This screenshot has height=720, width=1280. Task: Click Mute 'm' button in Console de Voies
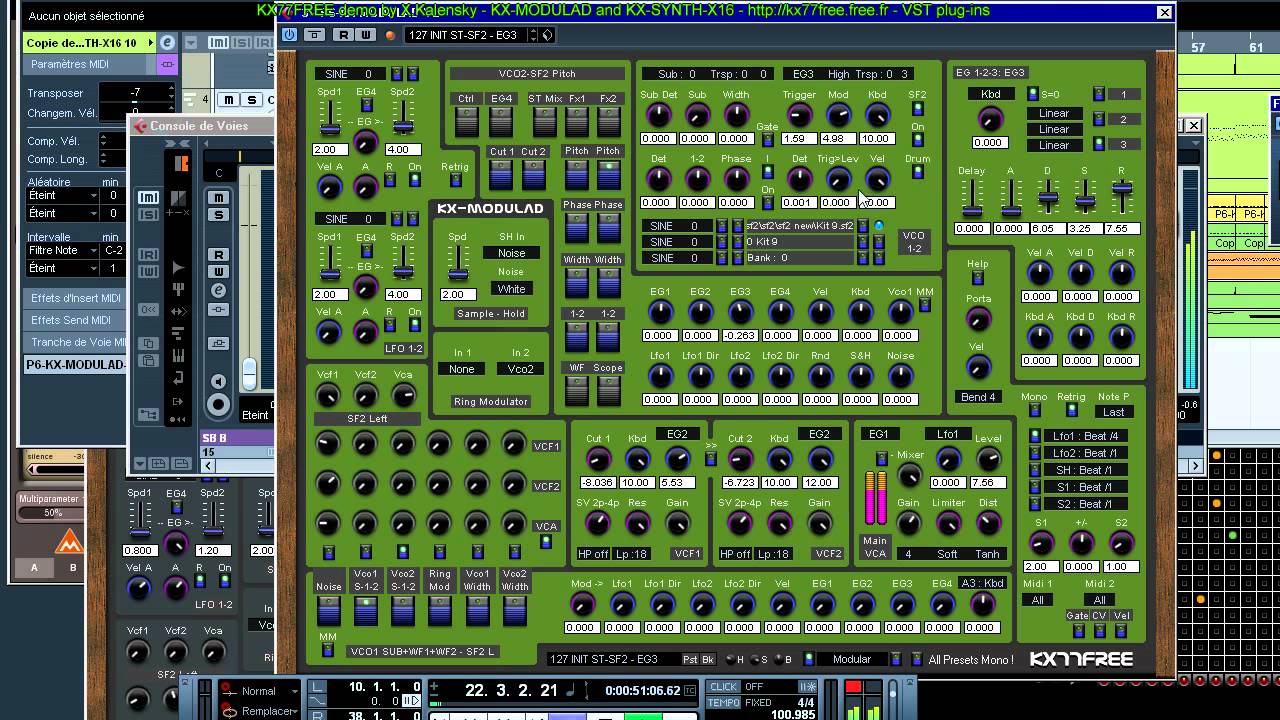[x=219, y=198]
